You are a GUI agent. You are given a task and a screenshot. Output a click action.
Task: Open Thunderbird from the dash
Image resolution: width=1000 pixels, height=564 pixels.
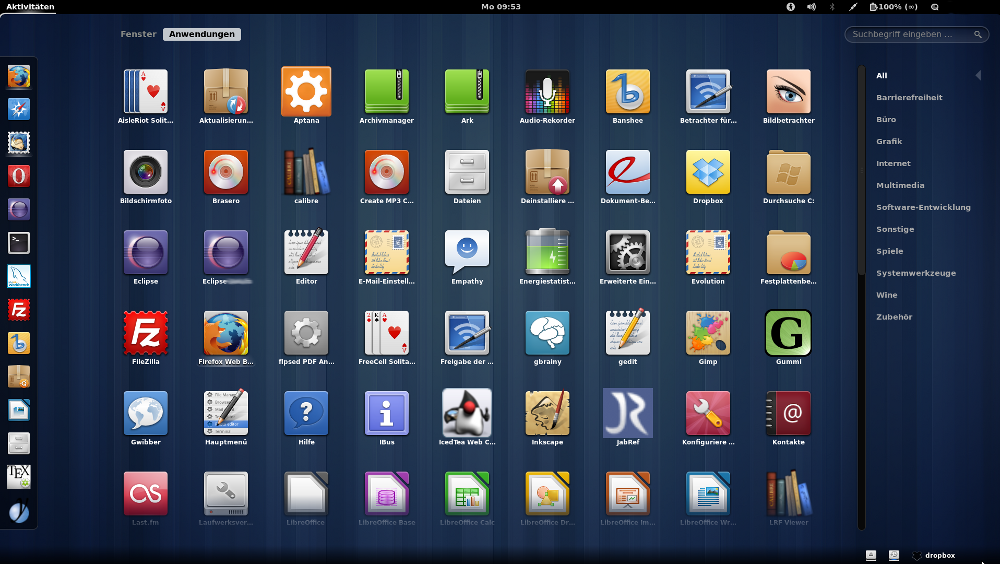[18, 142]
